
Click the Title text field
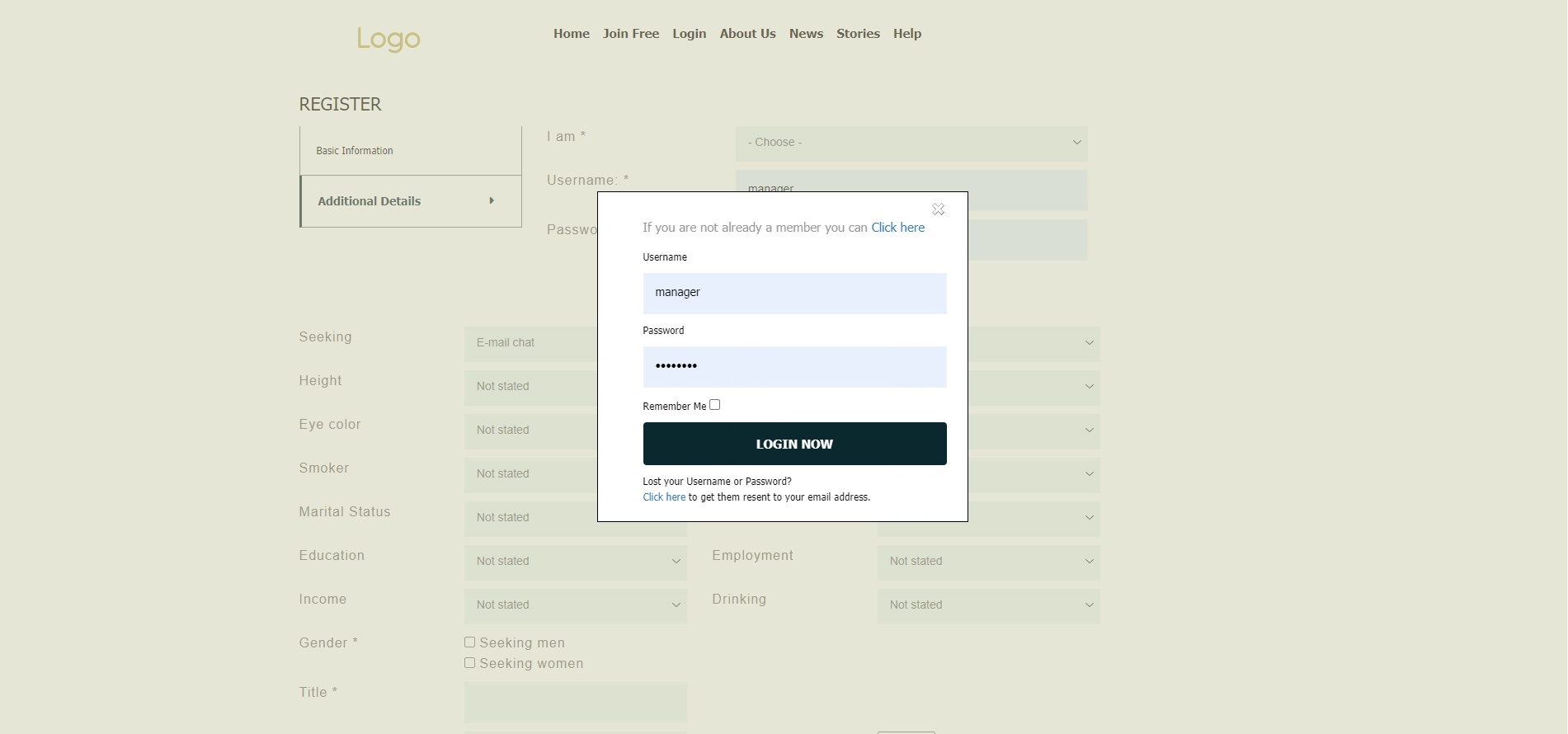point(575,702)
